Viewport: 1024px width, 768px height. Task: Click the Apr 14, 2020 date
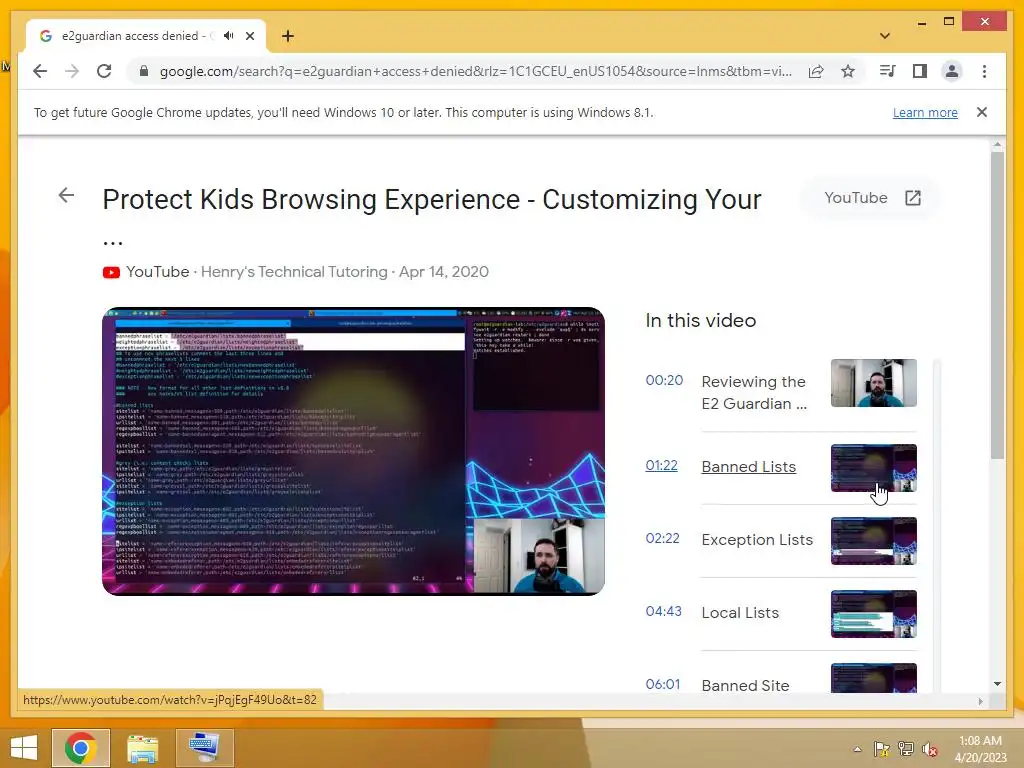[444, 272]
